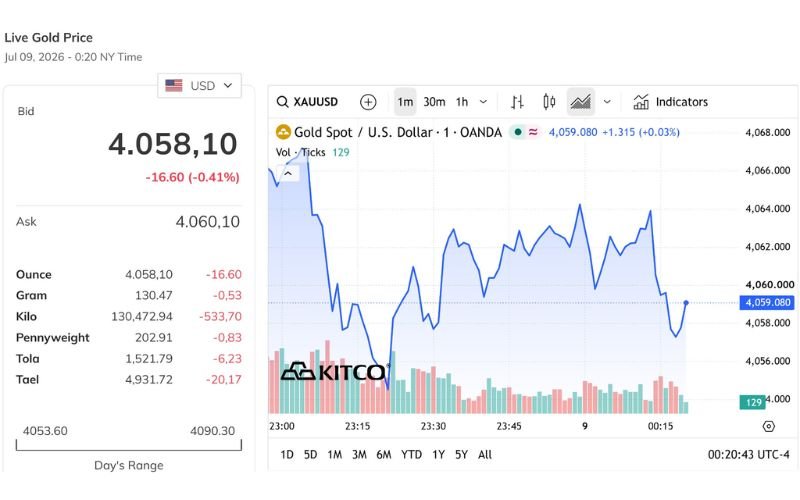Toggle the 1m timeframe
This screenshot has width=800, height=500.
point(405,102)
